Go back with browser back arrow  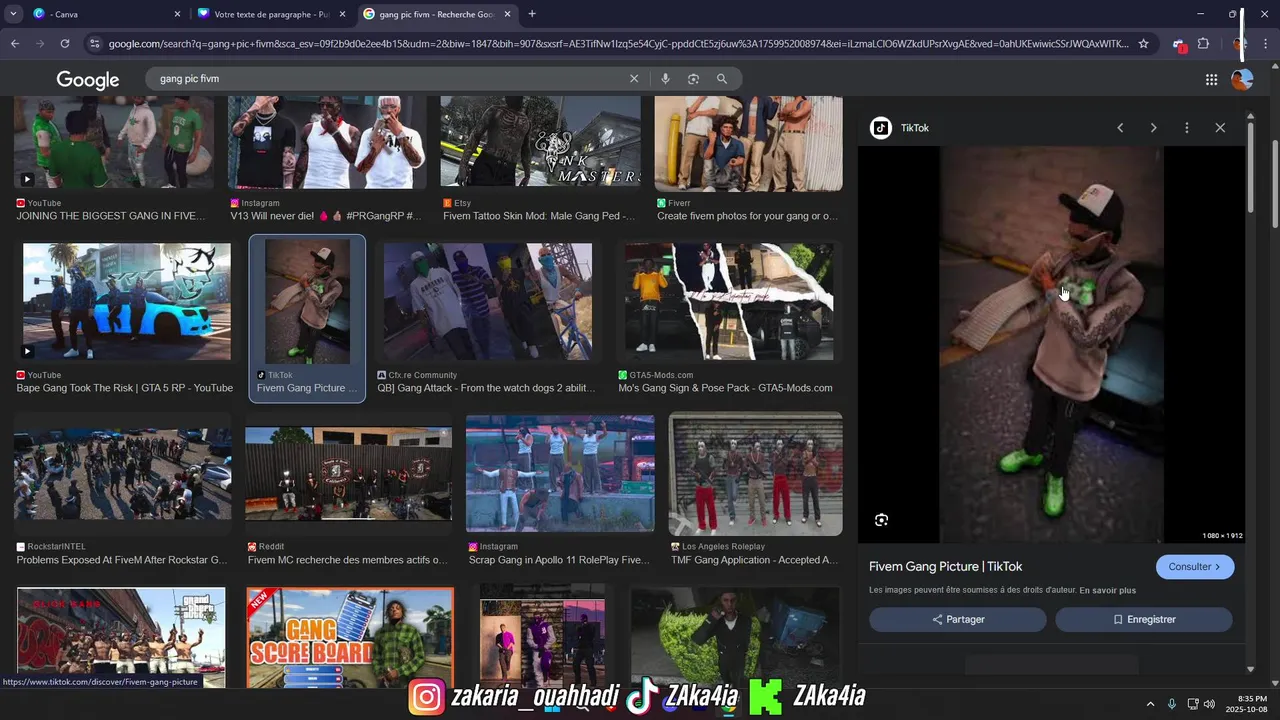coord(15,44)
